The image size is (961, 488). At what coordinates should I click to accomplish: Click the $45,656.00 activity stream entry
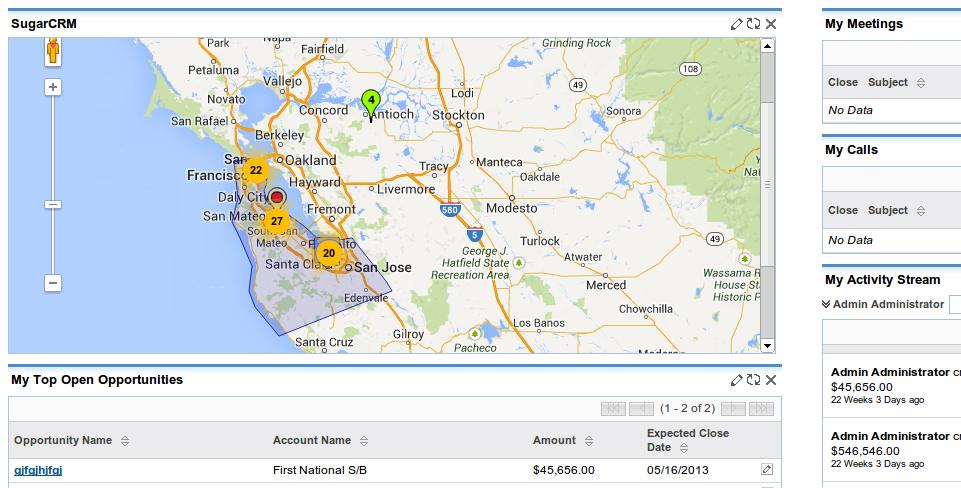(862, 387)
